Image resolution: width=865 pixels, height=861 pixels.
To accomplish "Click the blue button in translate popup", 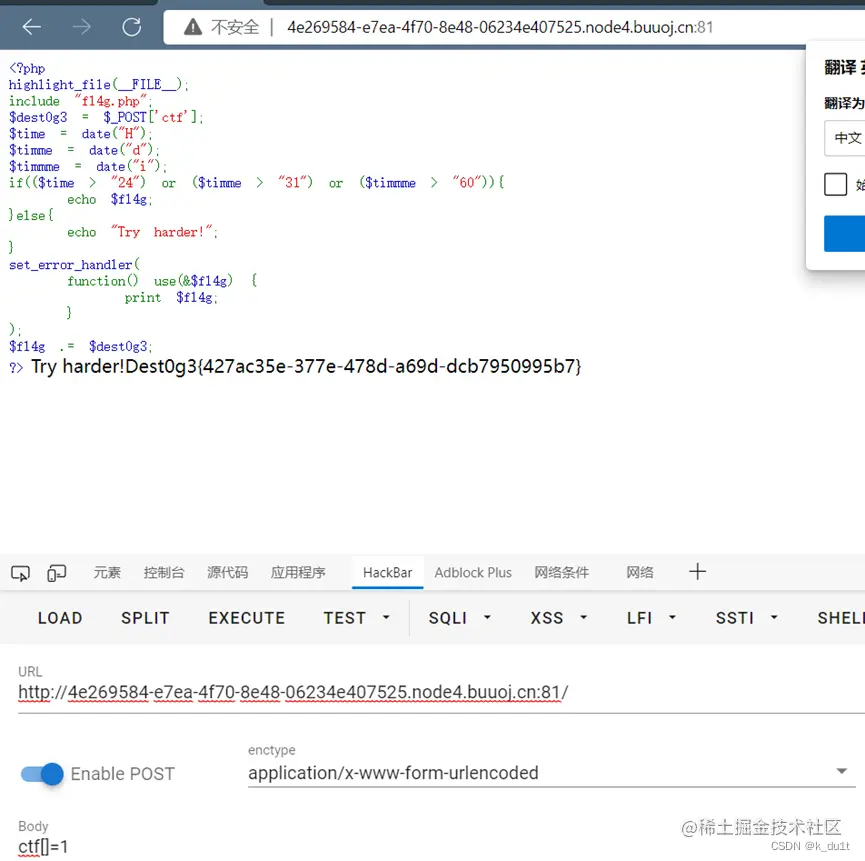I will [845, 234].
